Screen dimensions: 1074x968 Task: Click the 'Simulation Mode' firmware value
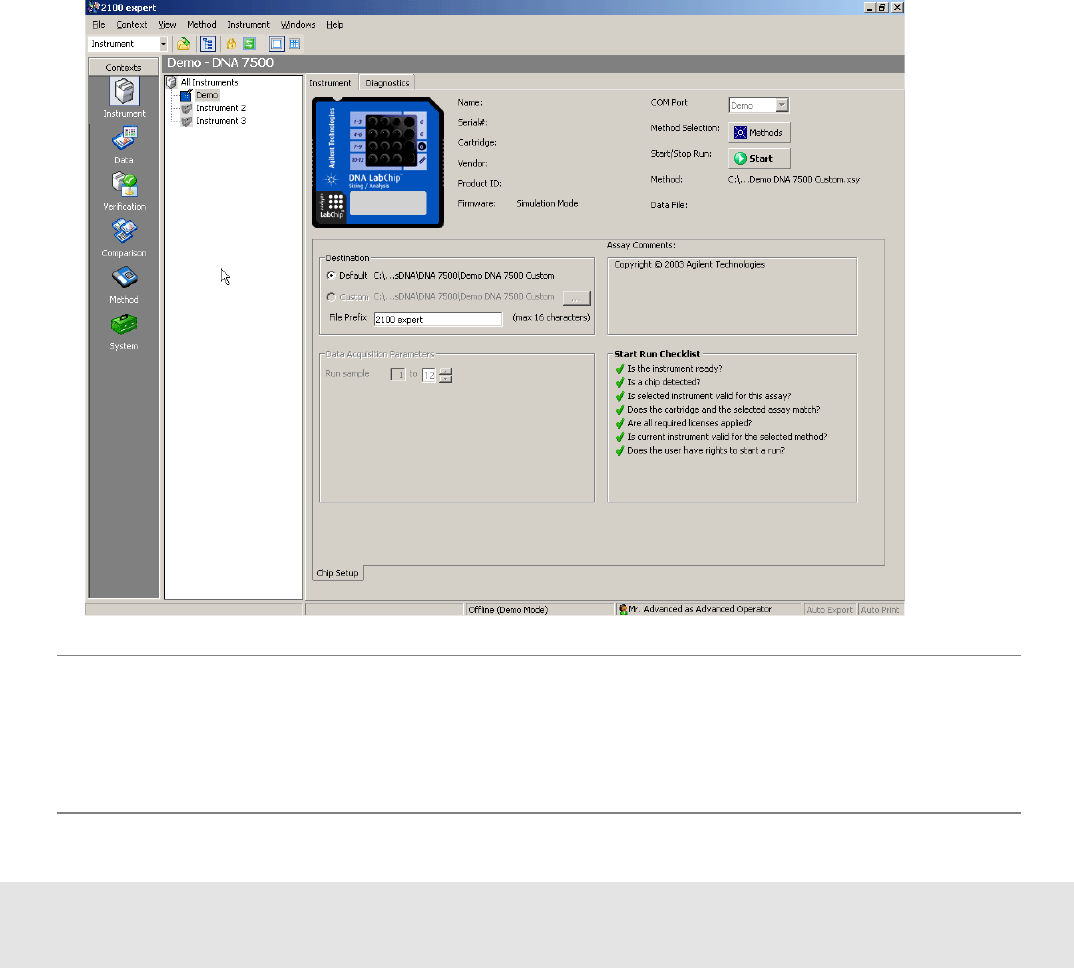click(547, 203)
